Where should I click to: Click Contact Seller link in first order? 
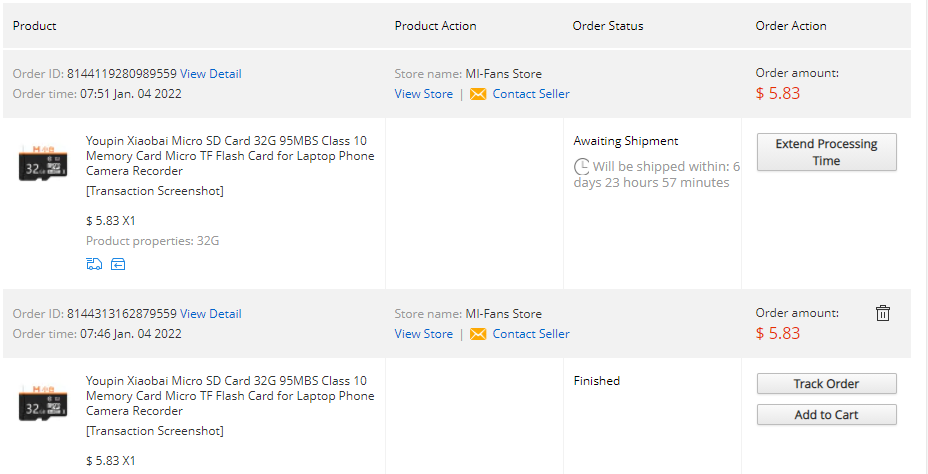(x=531, y=94)
